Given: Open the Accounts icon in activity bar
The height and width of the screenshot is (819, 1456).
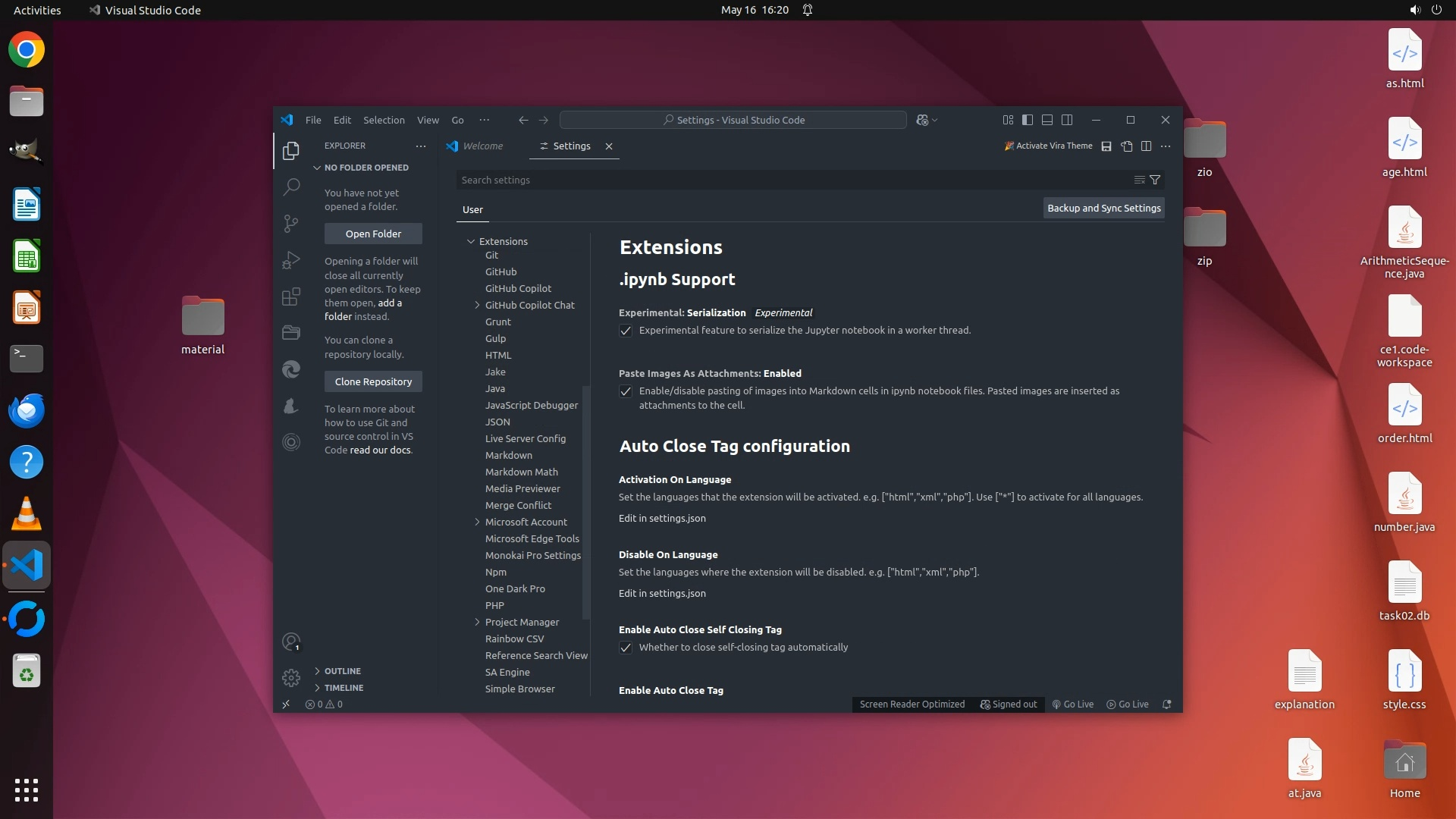Looking at the screenshot, I should click(x=291, y=642).
